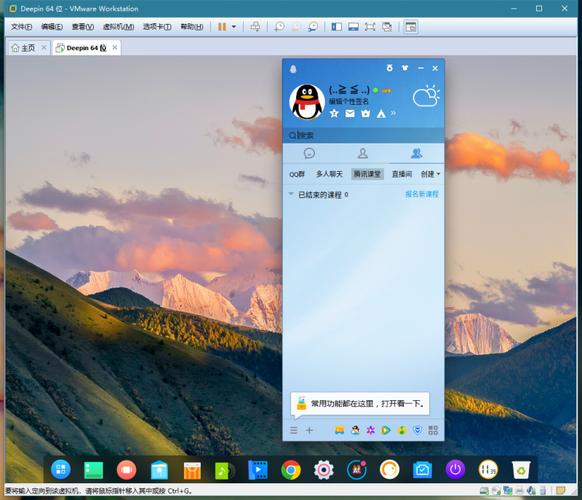Viewport: 582px width, 500px height.
Task: Expand more apps double-arrow in QQ header
Action: (x=393, y=113)
